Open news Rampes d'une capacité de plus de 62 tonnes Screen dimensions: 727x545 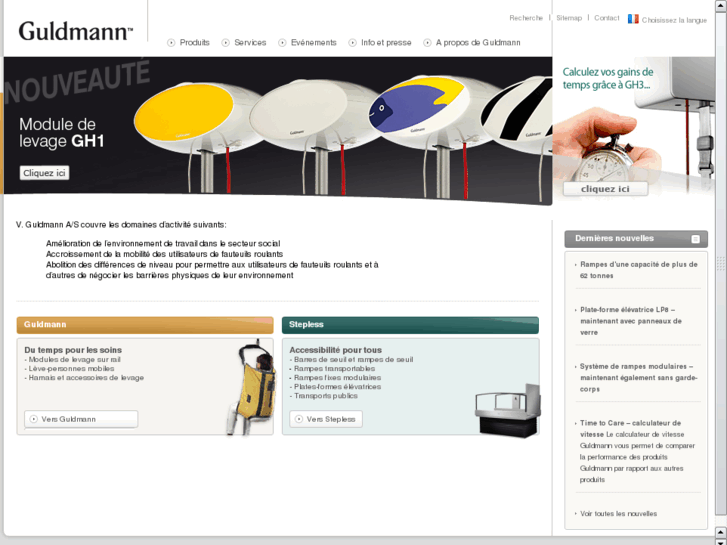(638, 270)
